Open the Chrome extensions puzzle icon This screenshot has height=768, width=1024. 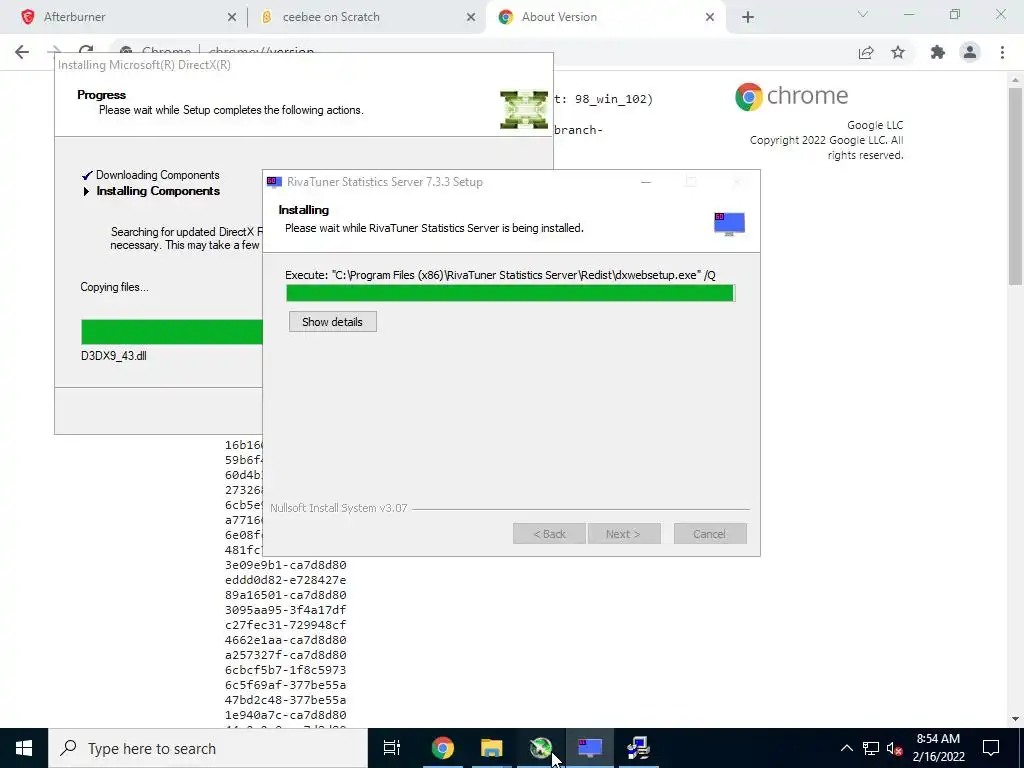(938, 52)
